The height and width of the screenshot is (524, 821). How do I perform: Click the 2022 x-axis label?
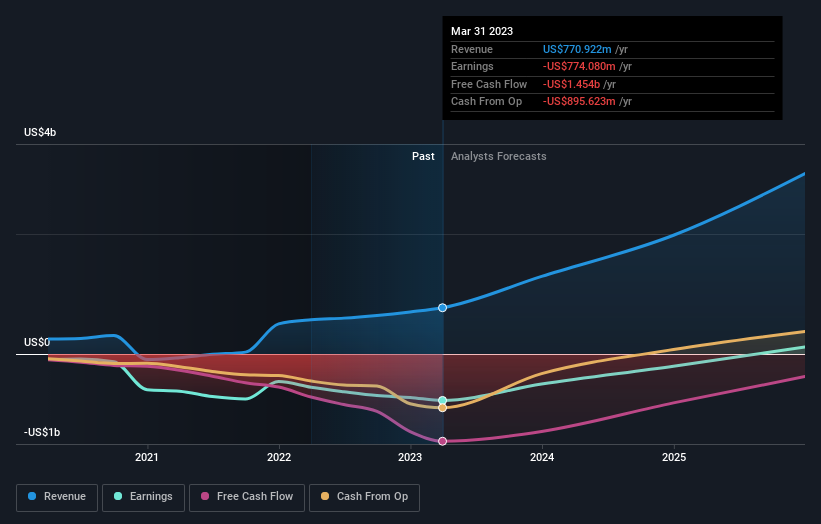tap(279, 457)
